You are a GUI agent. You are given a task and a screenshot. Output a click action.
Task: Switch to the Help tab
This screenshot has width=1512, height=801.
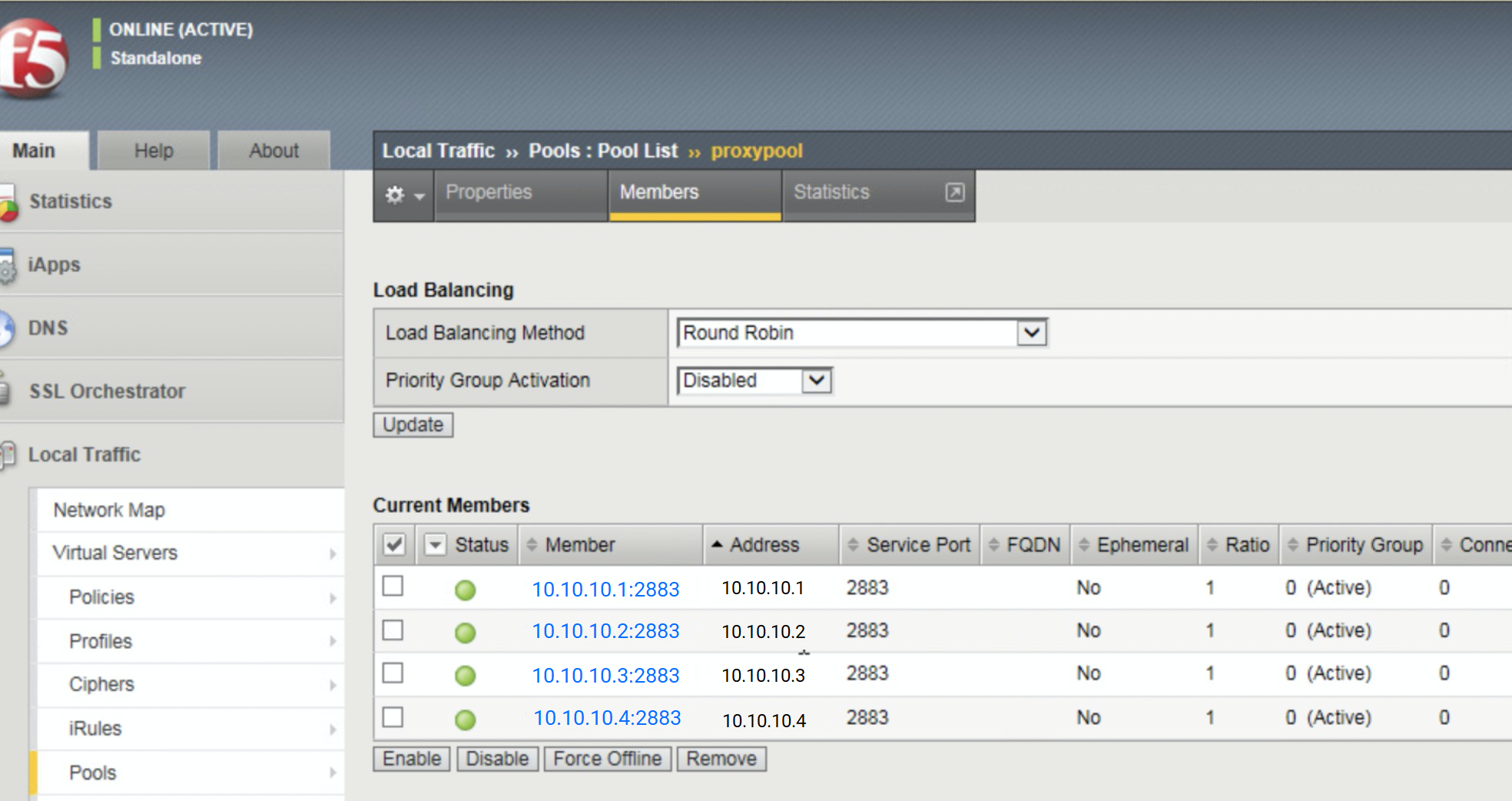154,151
